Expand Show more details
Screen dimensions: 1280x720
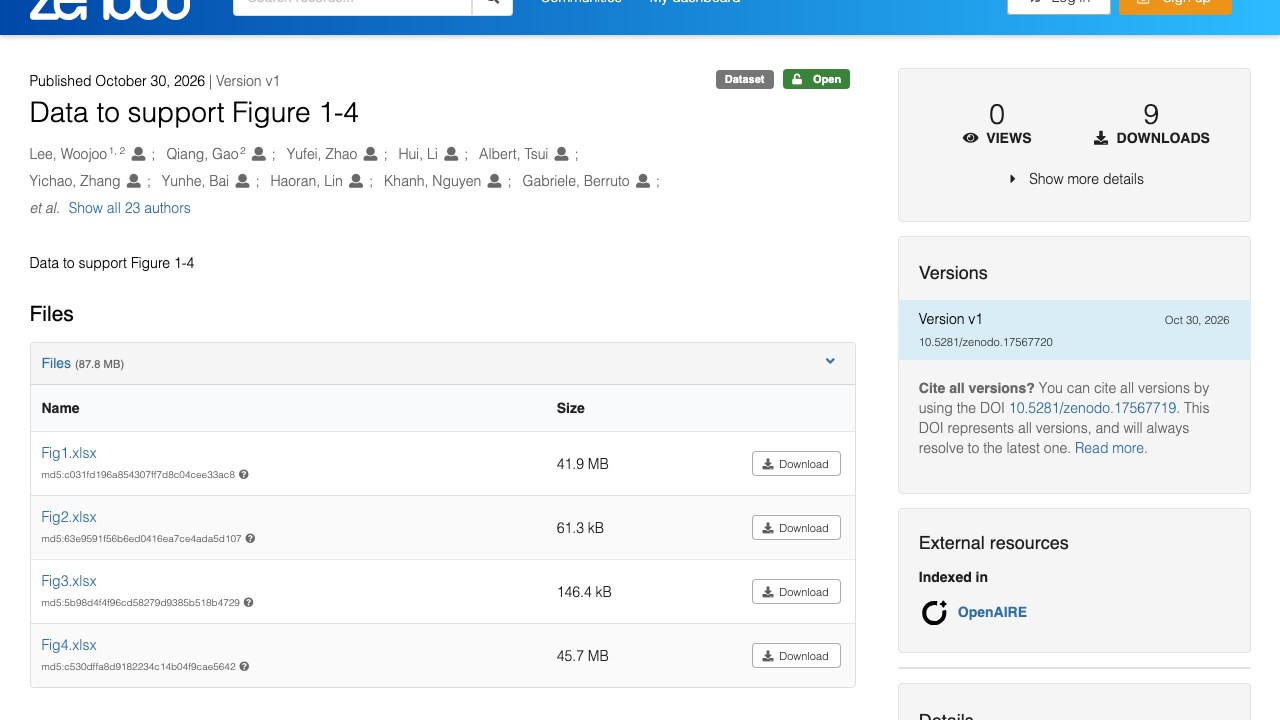click(x=1075, y=179)
